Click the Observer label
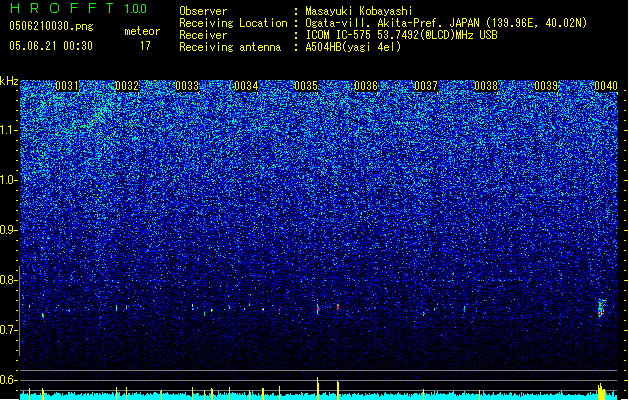The height and width of the screenshot is (400, 629). click(203, 11)
